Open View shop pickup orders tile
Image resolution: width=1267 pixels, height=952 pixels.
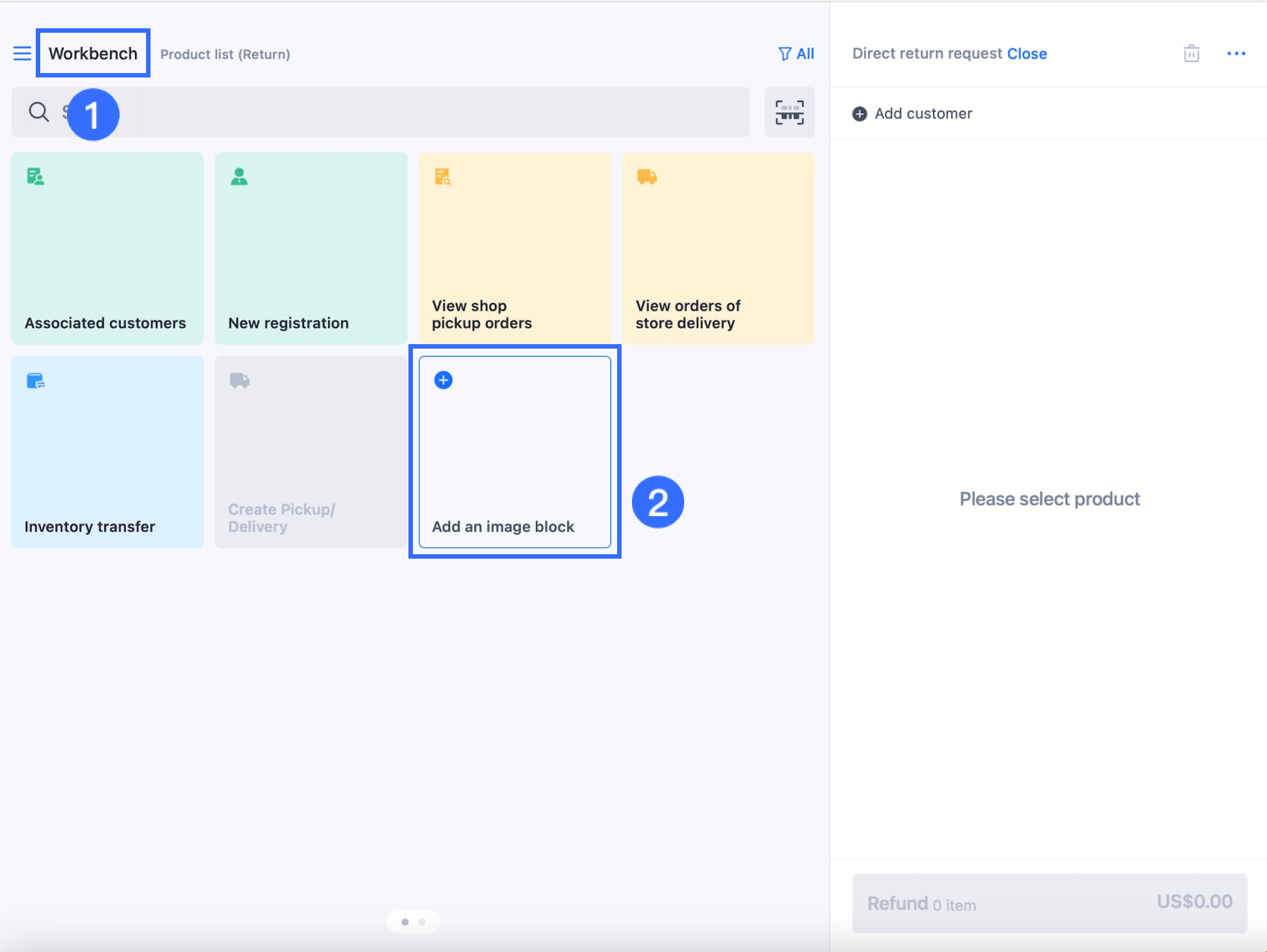click(514, 248)
